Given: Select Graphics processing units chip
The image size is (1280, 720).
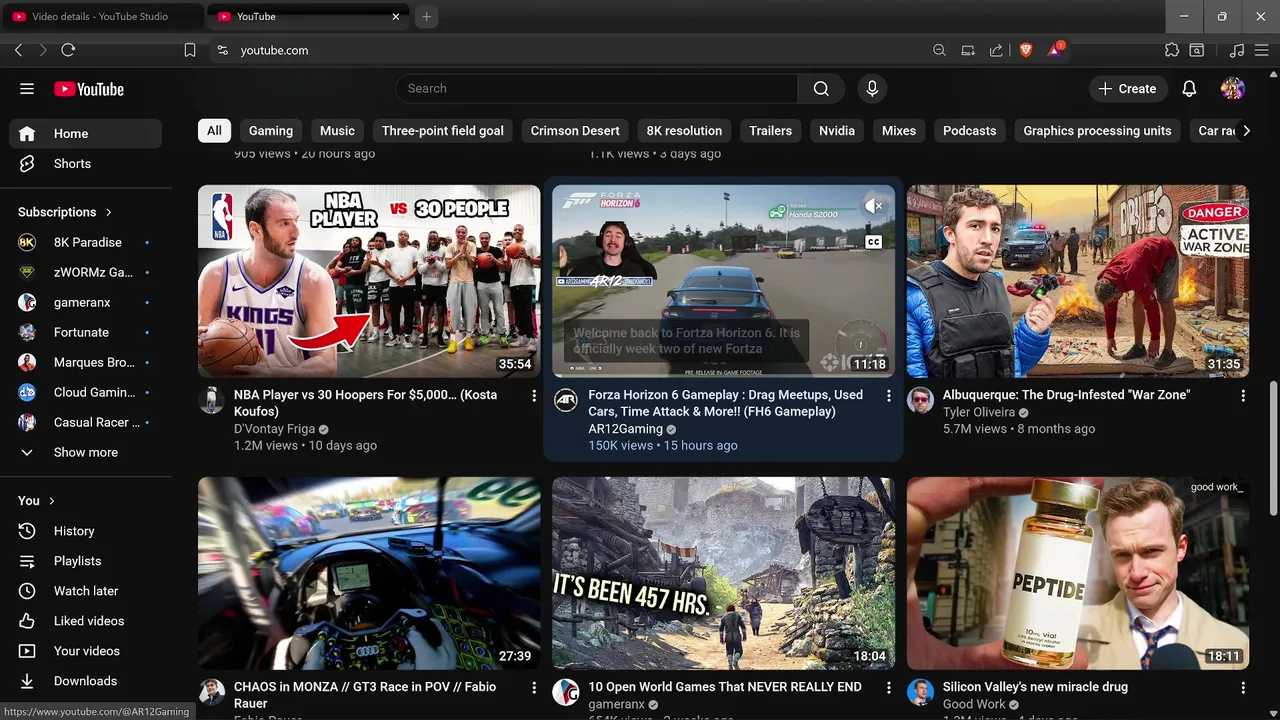Looking at the screenshot, I should pyautogui.click(x=1097, y=131).
